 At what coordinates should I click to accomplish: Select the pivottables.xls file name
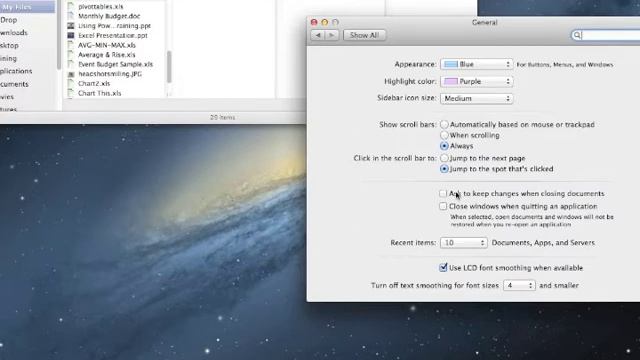(101, 7)
